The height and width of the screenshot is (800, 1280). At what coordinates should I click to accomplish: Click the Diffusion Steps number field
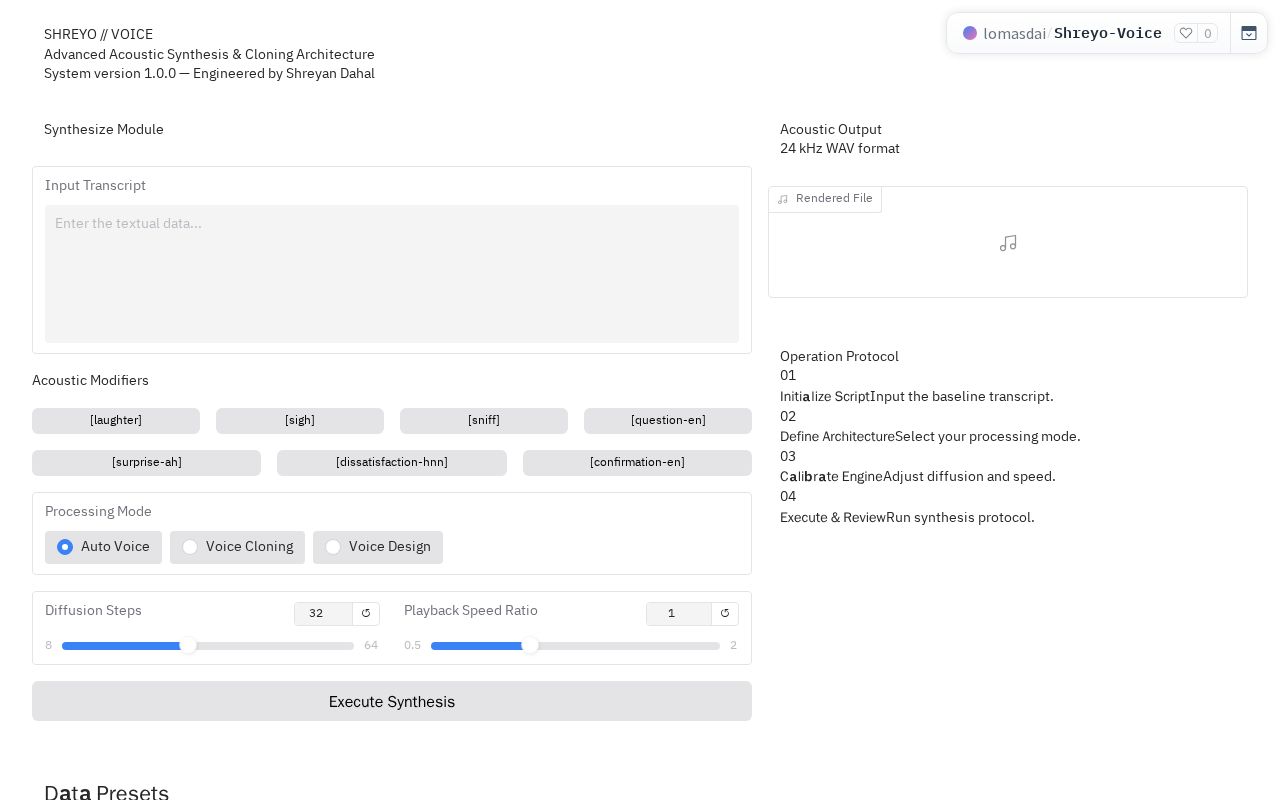click(x=323, y=613)
